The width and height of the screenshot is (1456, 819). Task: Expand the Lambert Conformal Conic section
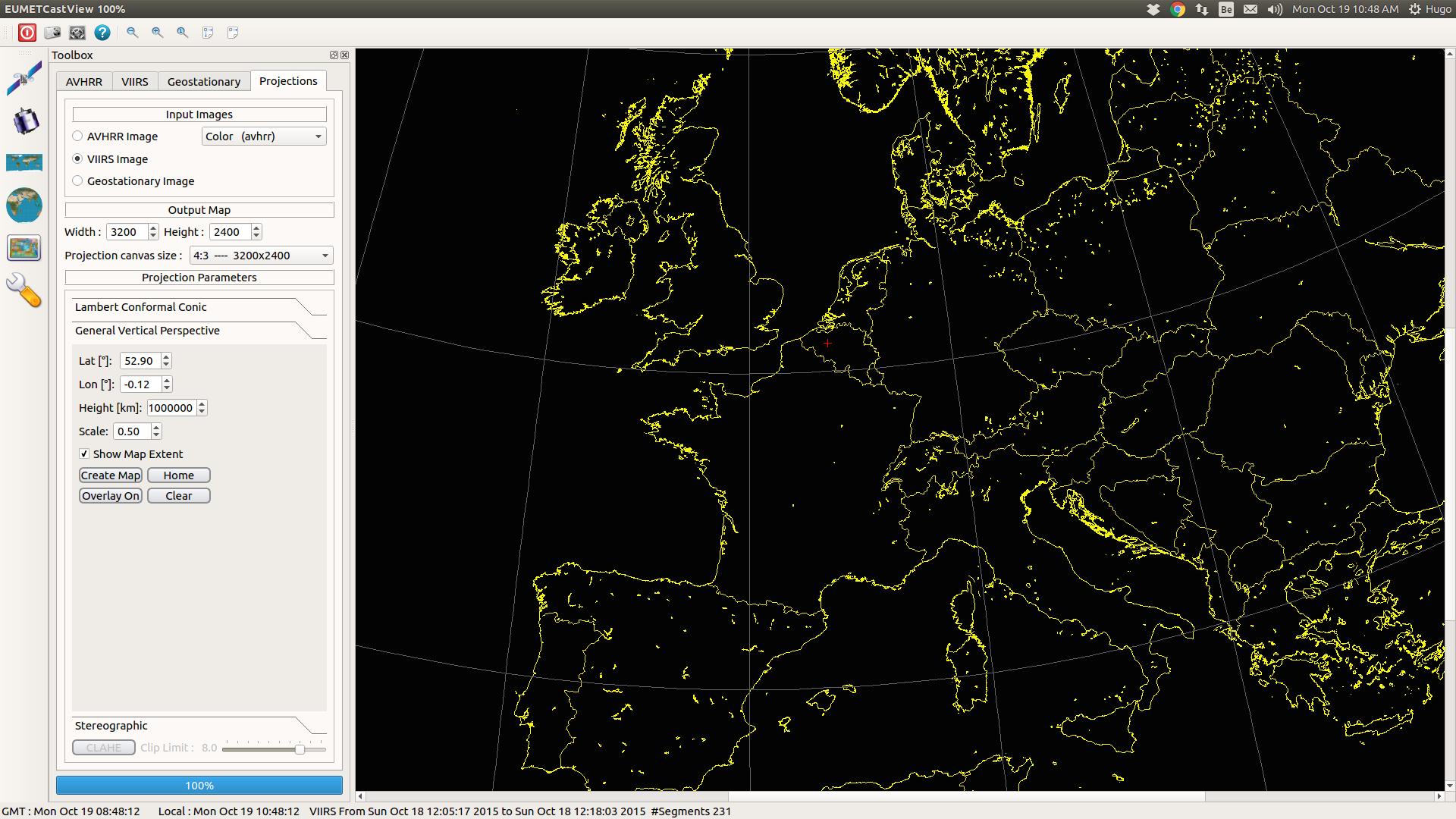tap(199, 307)
